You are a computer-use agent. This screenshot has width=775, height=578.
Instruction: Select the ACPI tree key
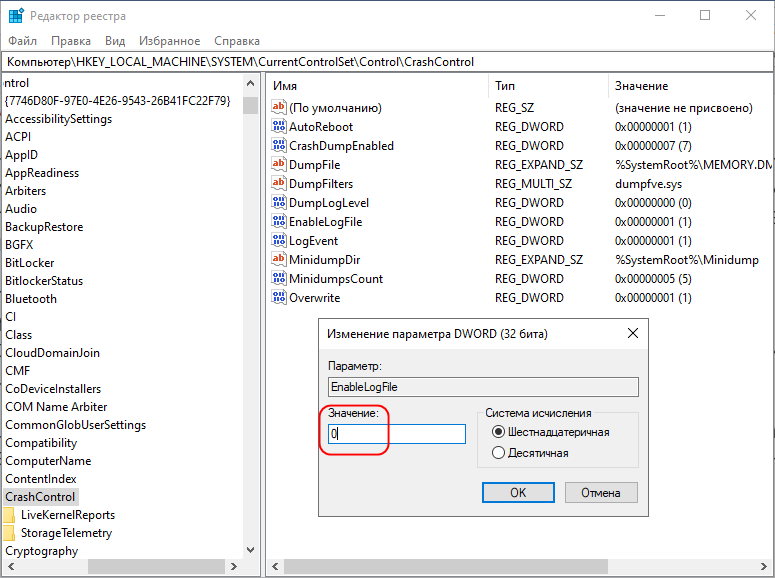pyautogui.click(x=18, y=136)
